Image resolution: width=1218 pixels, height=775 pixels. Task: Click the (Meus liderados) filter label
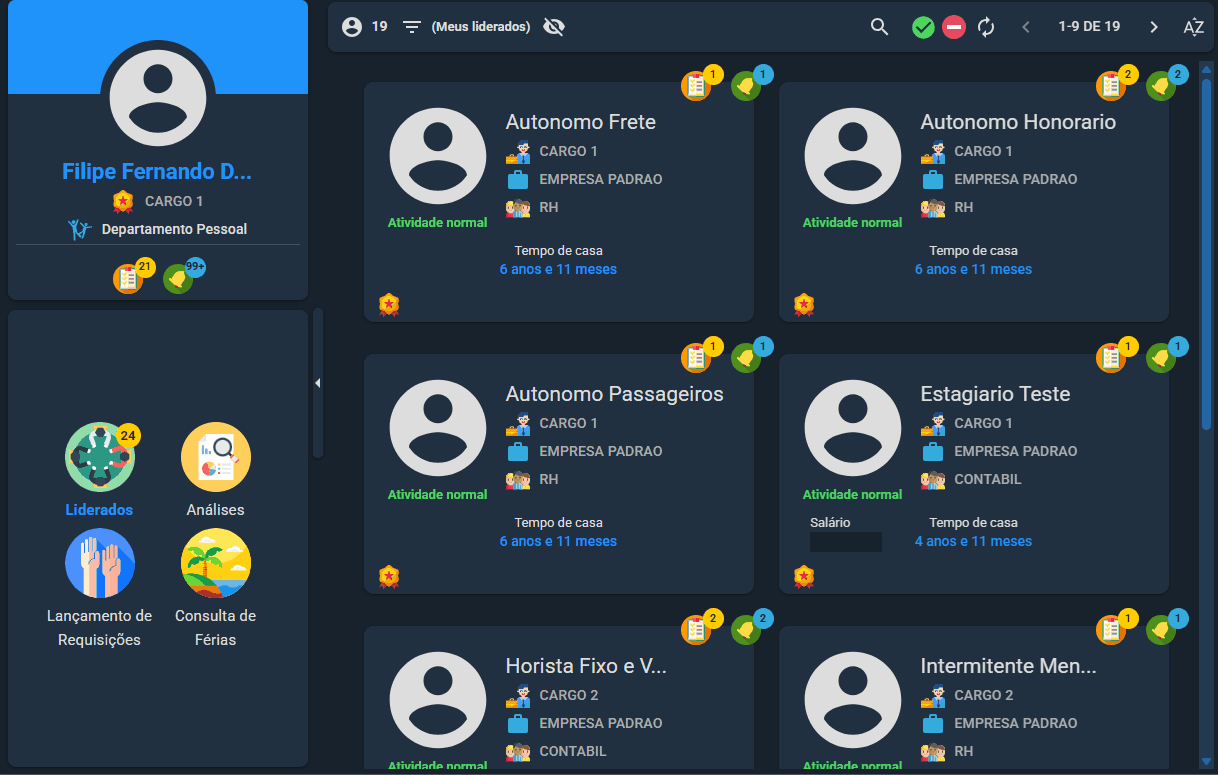481,27
